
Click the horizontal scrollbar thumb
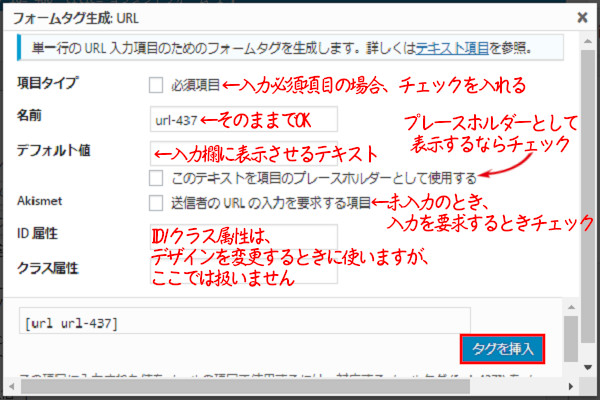(x=245, y=386)
